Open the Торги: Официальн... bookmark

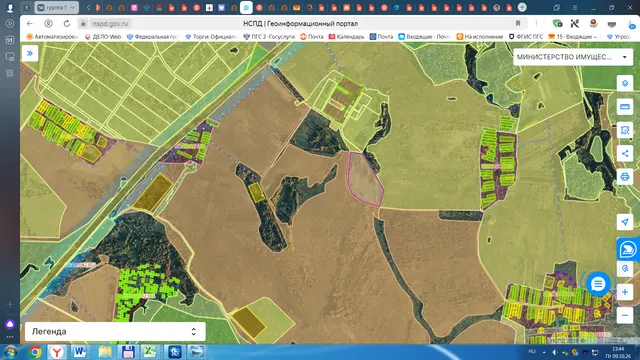[211, 37]
